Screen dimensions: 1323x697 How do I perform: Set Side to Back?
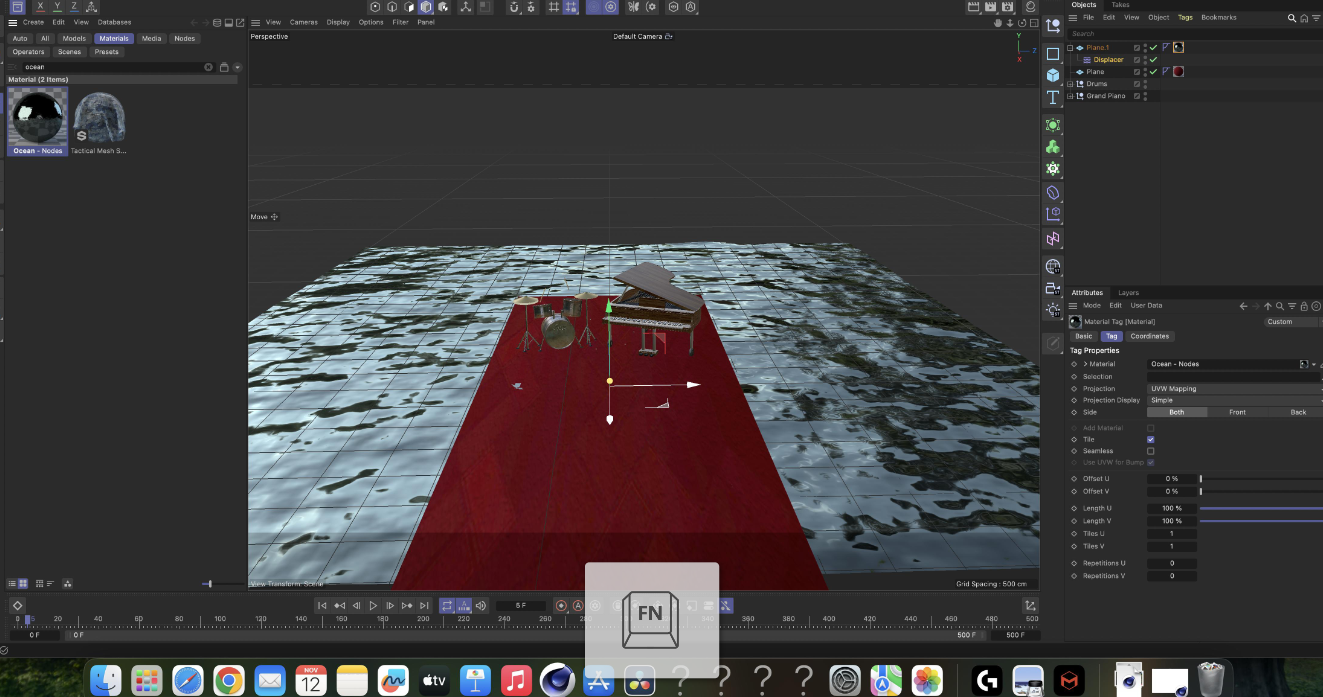click(x=1298, y=412)
